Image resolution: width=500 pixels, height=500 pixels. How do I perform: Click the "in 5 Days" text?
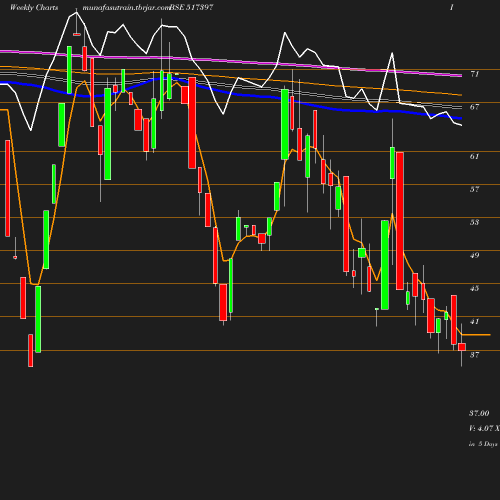pyautogui.click(x=483, y=444)
